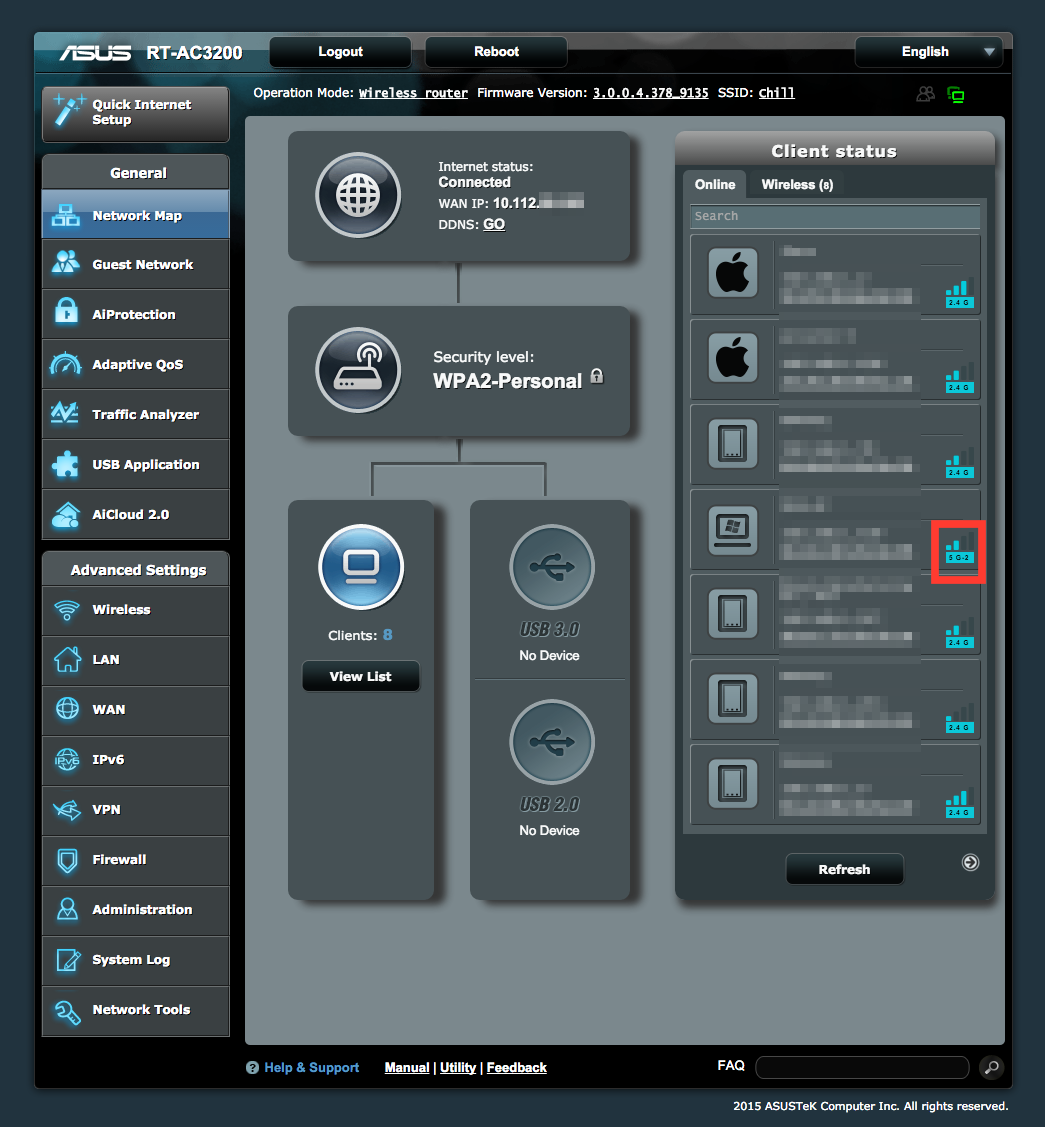Click the FAQ search magnifier button
The width and height of the screenshot is (1045, 1127).
(x=992, y=1068)
